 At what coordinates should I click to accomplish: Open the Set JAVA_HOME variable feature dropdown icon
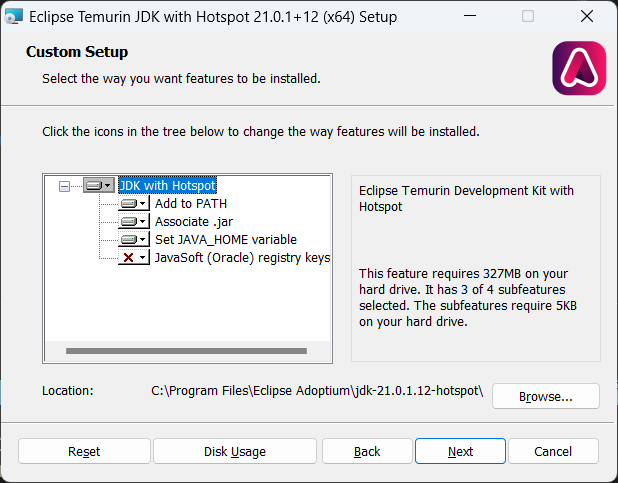click(x=134, y=239)
